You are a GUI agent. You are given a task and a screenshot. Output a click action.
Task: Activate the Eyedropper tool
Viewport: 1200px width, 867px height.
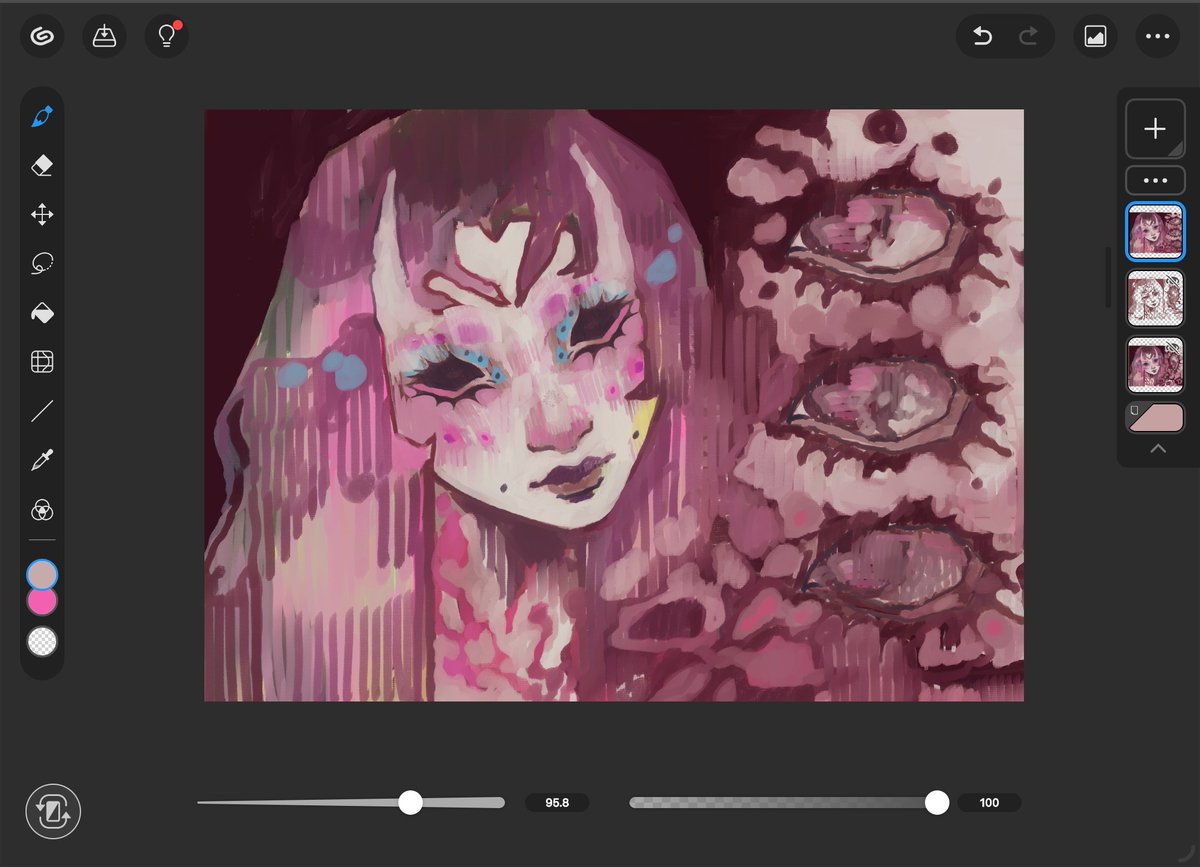[x=41, y=460]
